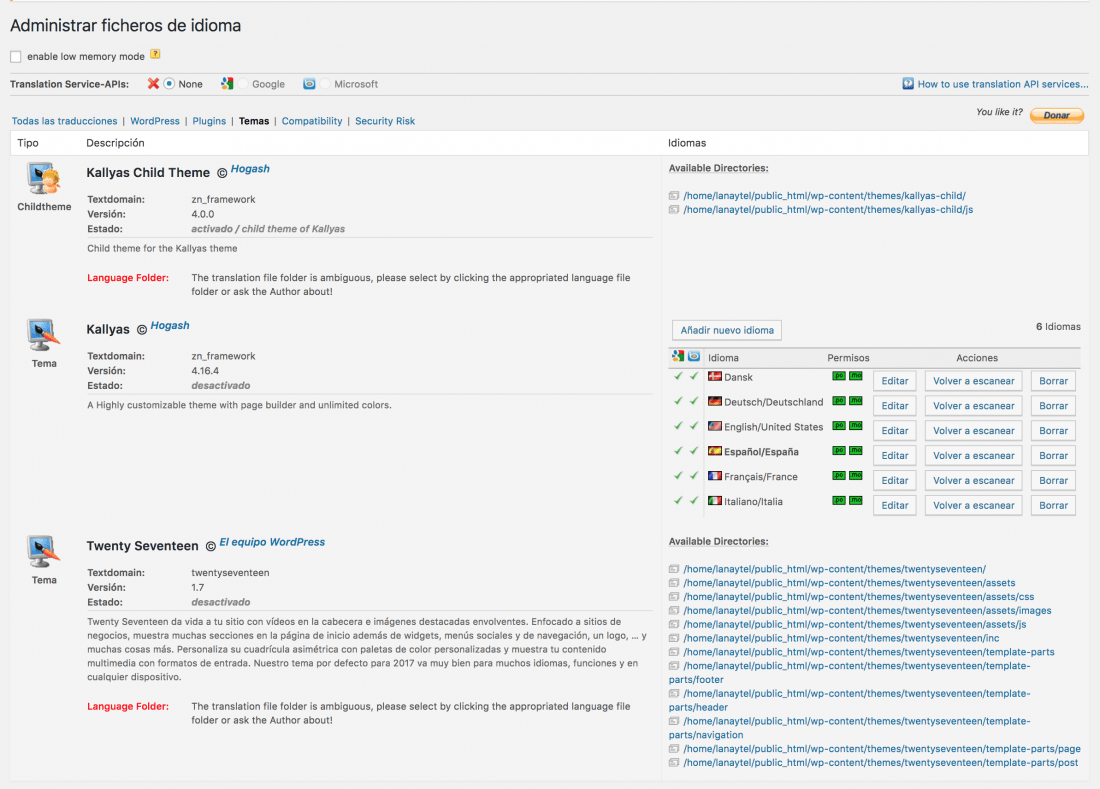
Task: Select the twentyseventeen/template-parts/page directory link
Action: point(882,749)
